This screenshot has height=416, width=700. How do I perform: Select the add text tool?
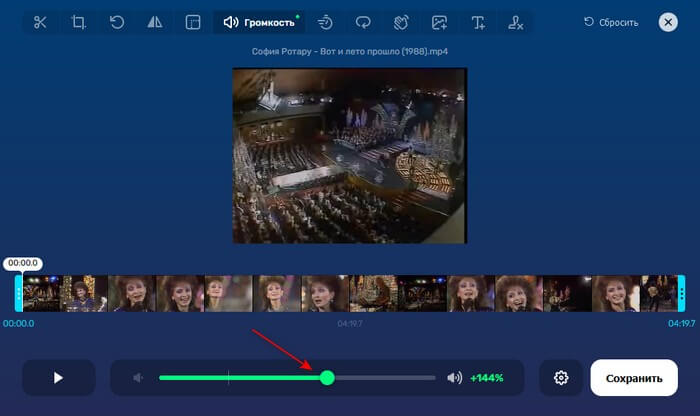point(478,22)
